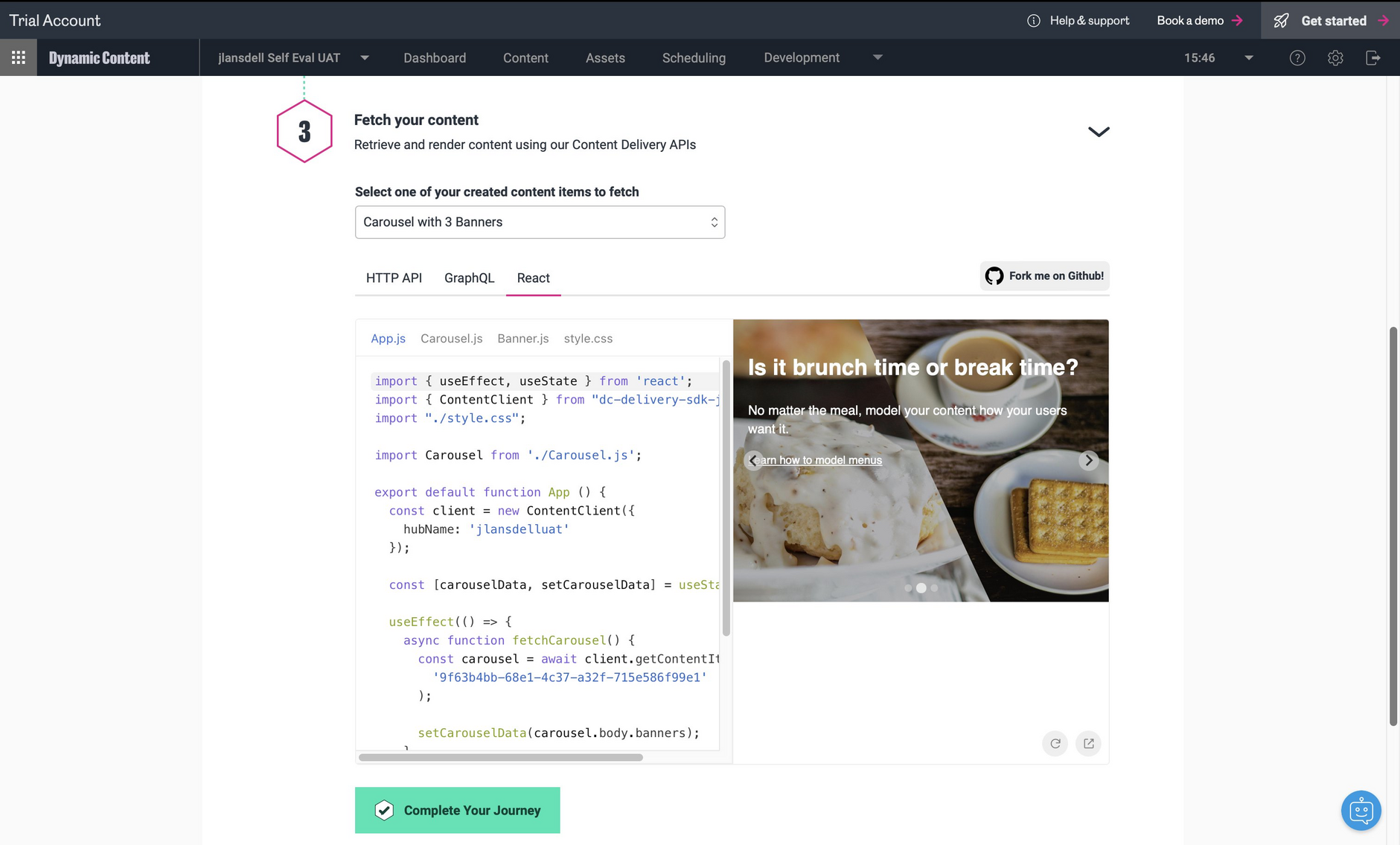The width and height of the screenshot is (1400, 845).
Task: Open the Assets menu
Action: pyautogui.click(x=605, y=58)
